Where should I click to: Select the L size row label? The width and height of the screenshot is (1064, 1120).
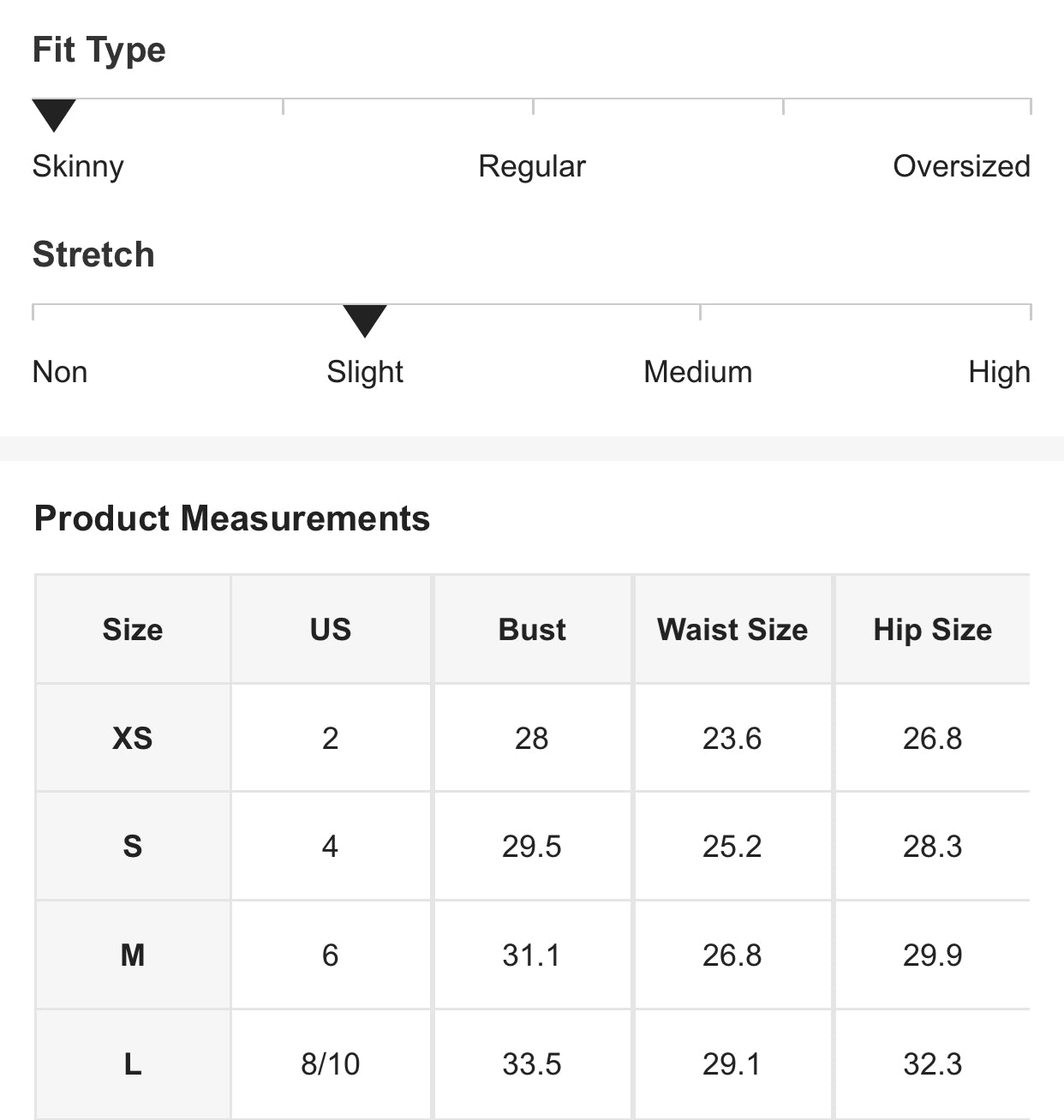tap(133, 1064)
